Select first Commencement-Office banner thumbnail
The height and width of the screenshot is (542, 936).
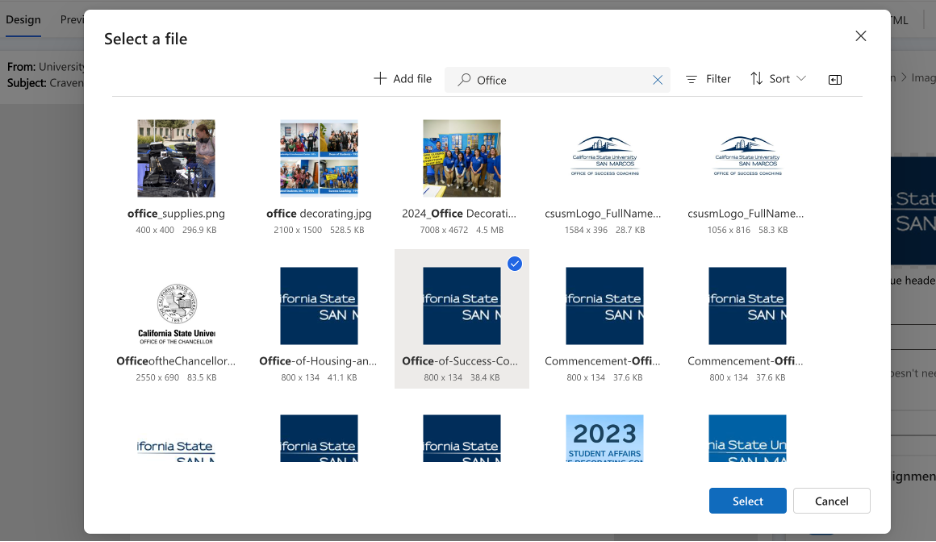click(x=605, y=306)
